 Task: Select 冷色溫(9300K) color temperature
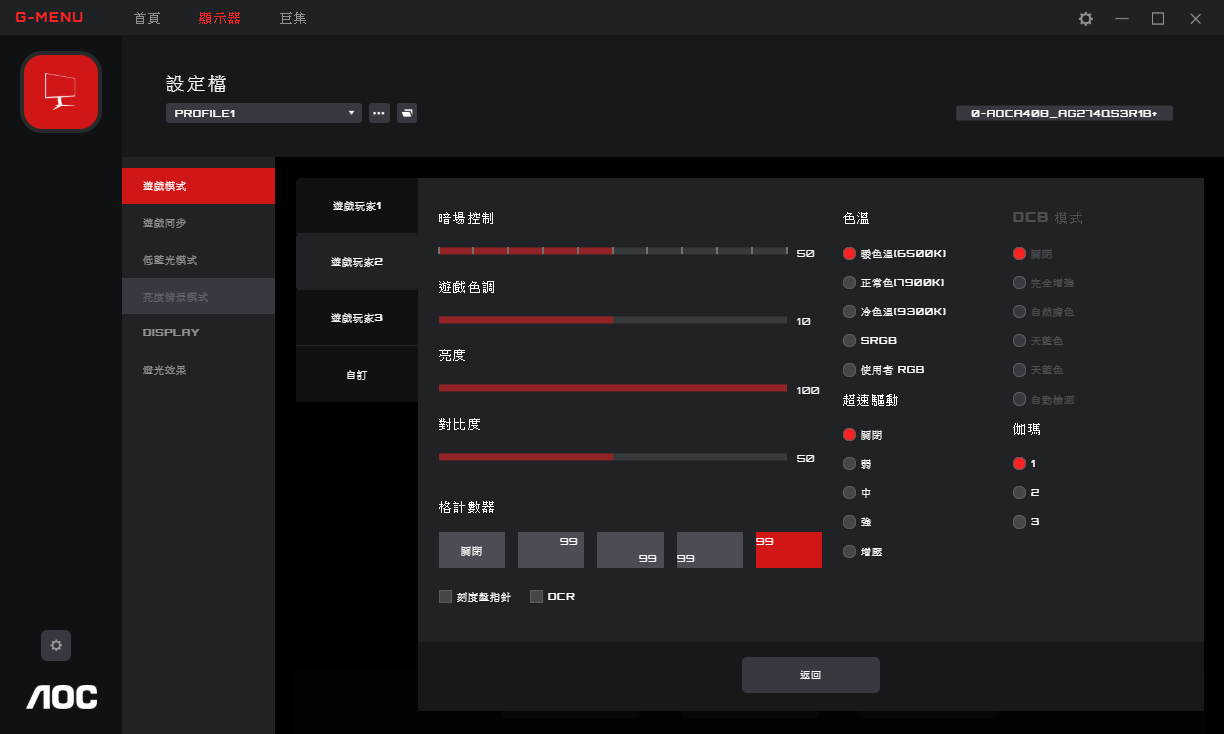[850, 312]
